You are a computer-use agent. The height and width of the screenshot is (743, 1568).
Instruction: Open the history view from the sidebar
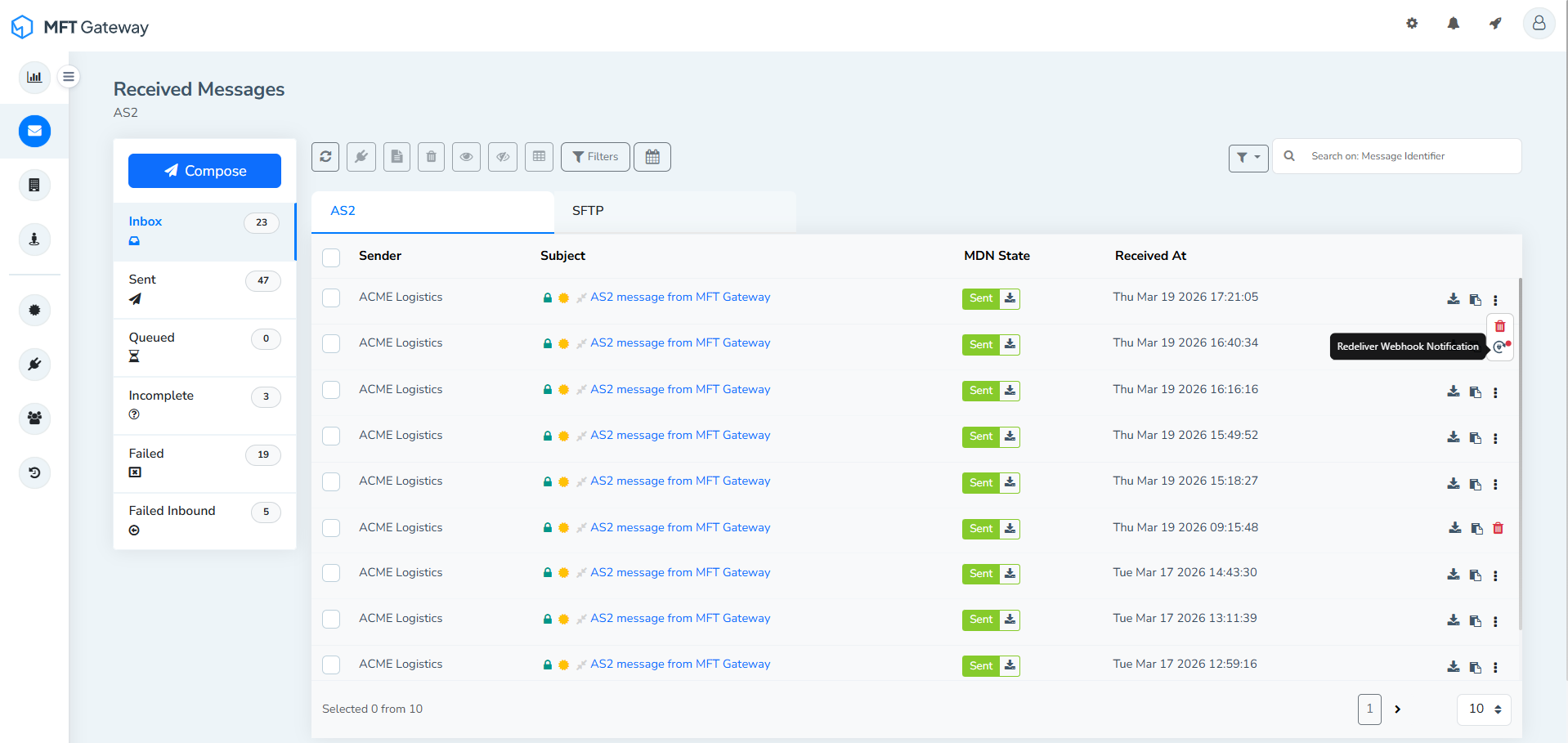point(34,472)
